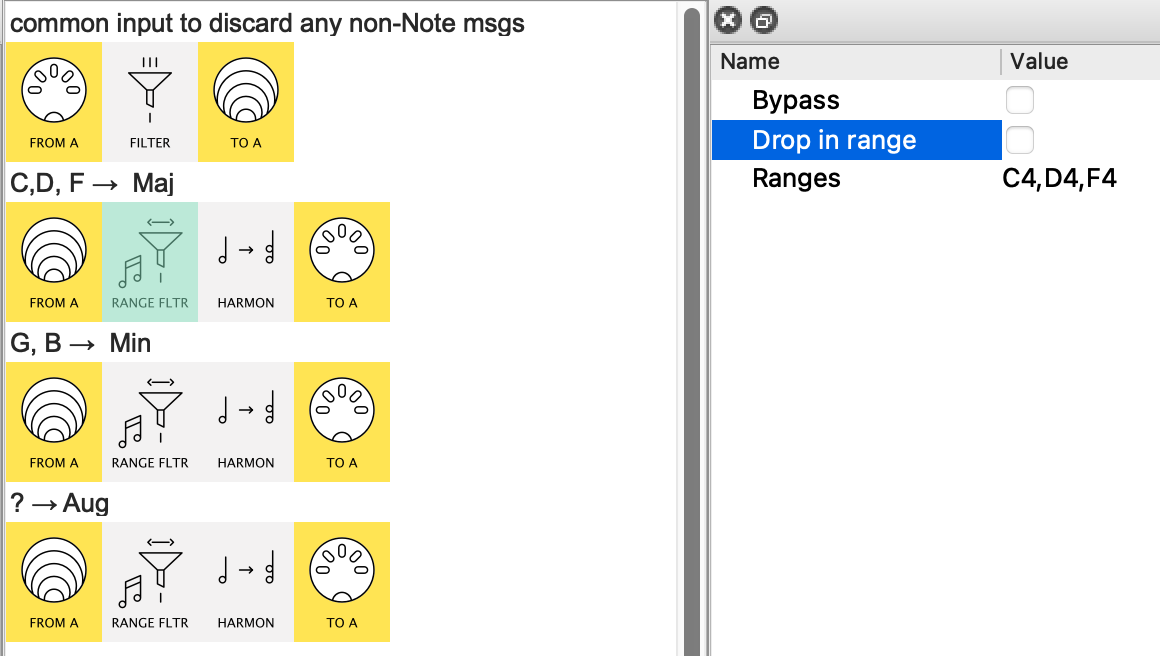Undock the properties panel with float button
1160x656 pixels.
(763, 20)
